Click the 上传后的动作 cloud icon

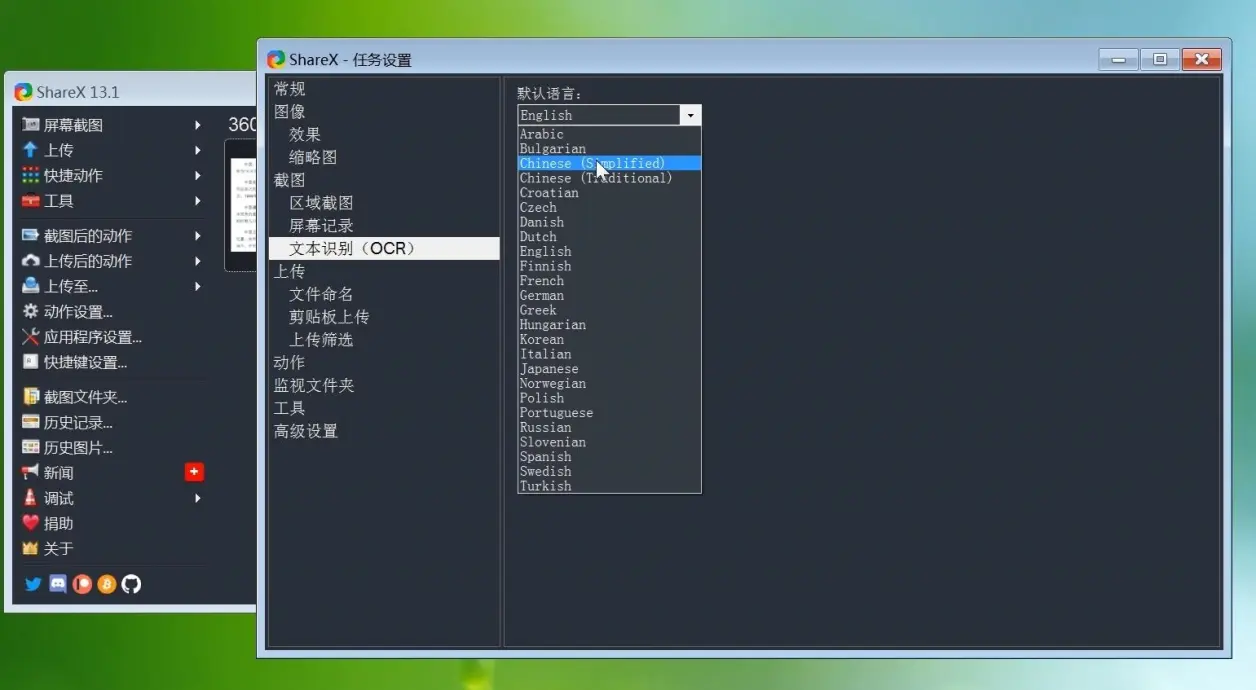pyautogui.click(x=31, y=261)
